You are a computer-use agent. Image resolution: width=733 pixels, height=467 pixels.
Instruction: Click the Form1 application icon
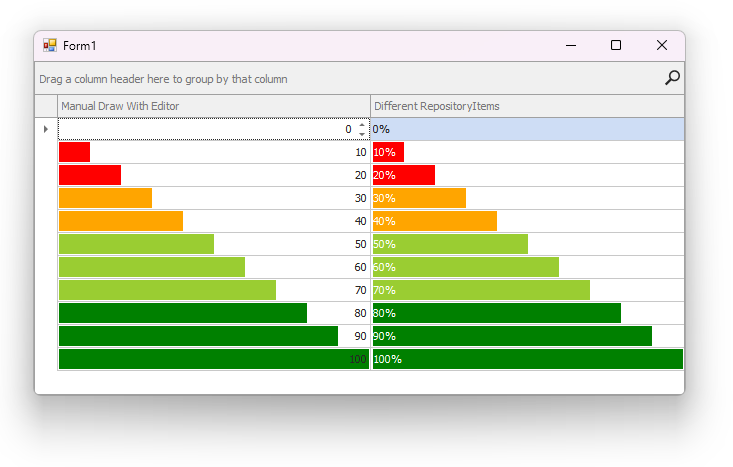(50, 46)
